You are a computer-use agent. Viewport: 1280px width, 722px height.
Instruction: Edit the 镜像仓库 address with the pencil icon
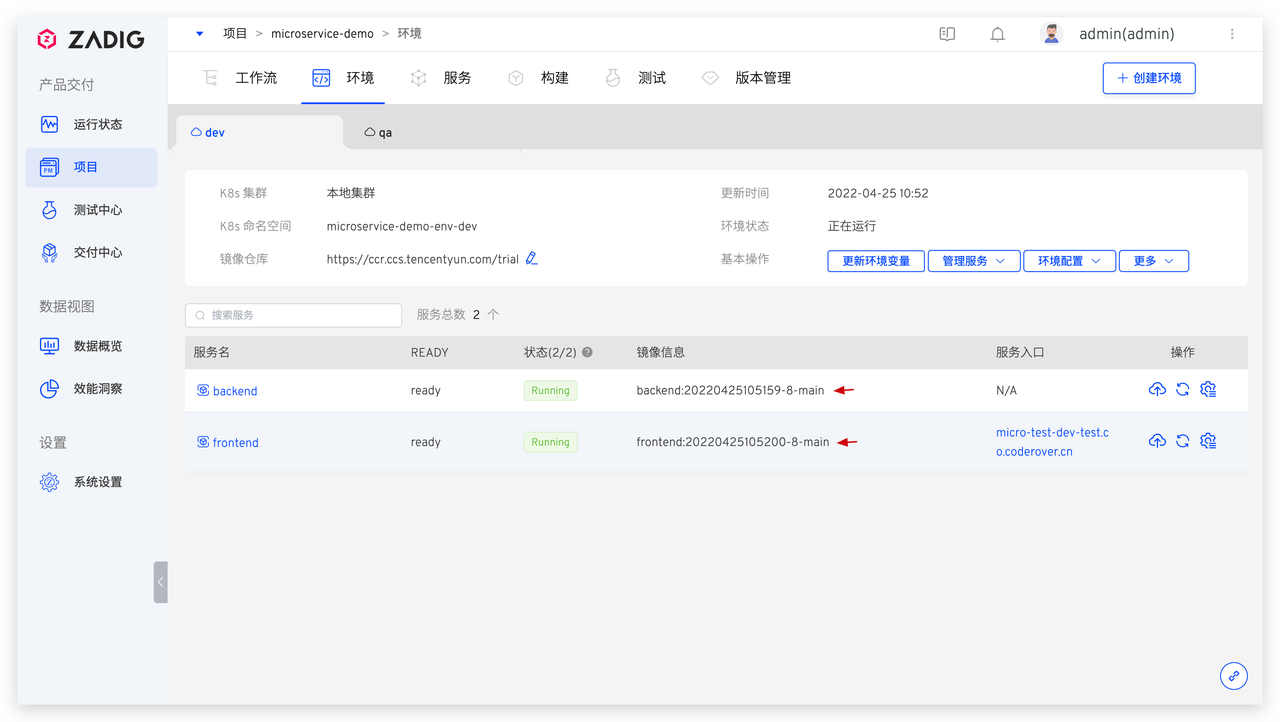pos(532,258)
